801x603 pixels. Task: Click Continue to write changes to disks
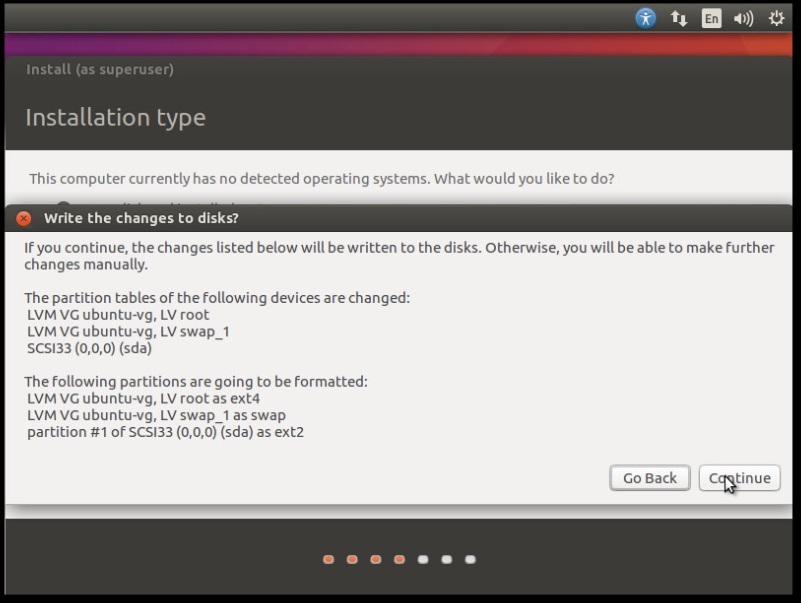pyautogui.click(x=740, y=478)
